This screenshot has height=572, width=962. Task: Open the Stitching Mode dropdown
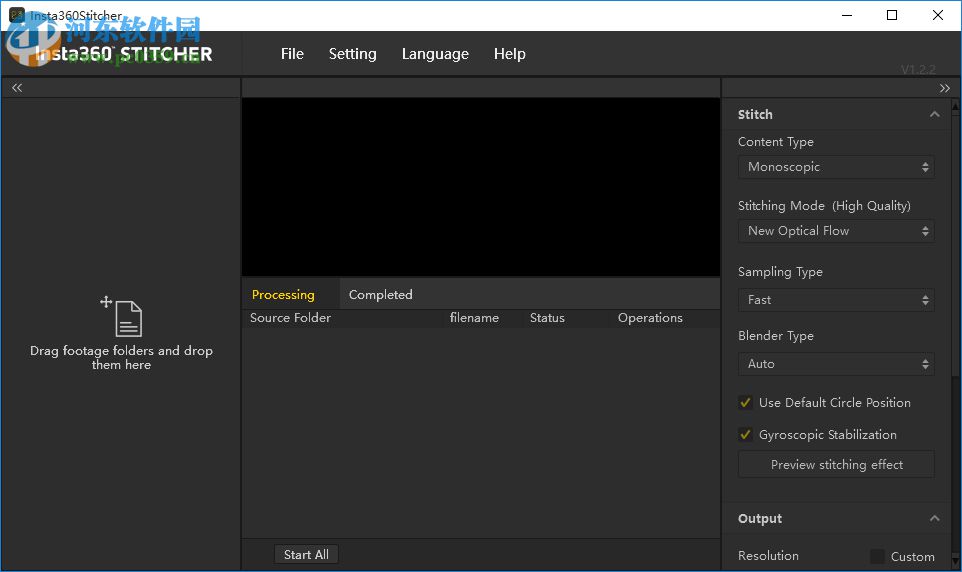[x=836, y=231]
